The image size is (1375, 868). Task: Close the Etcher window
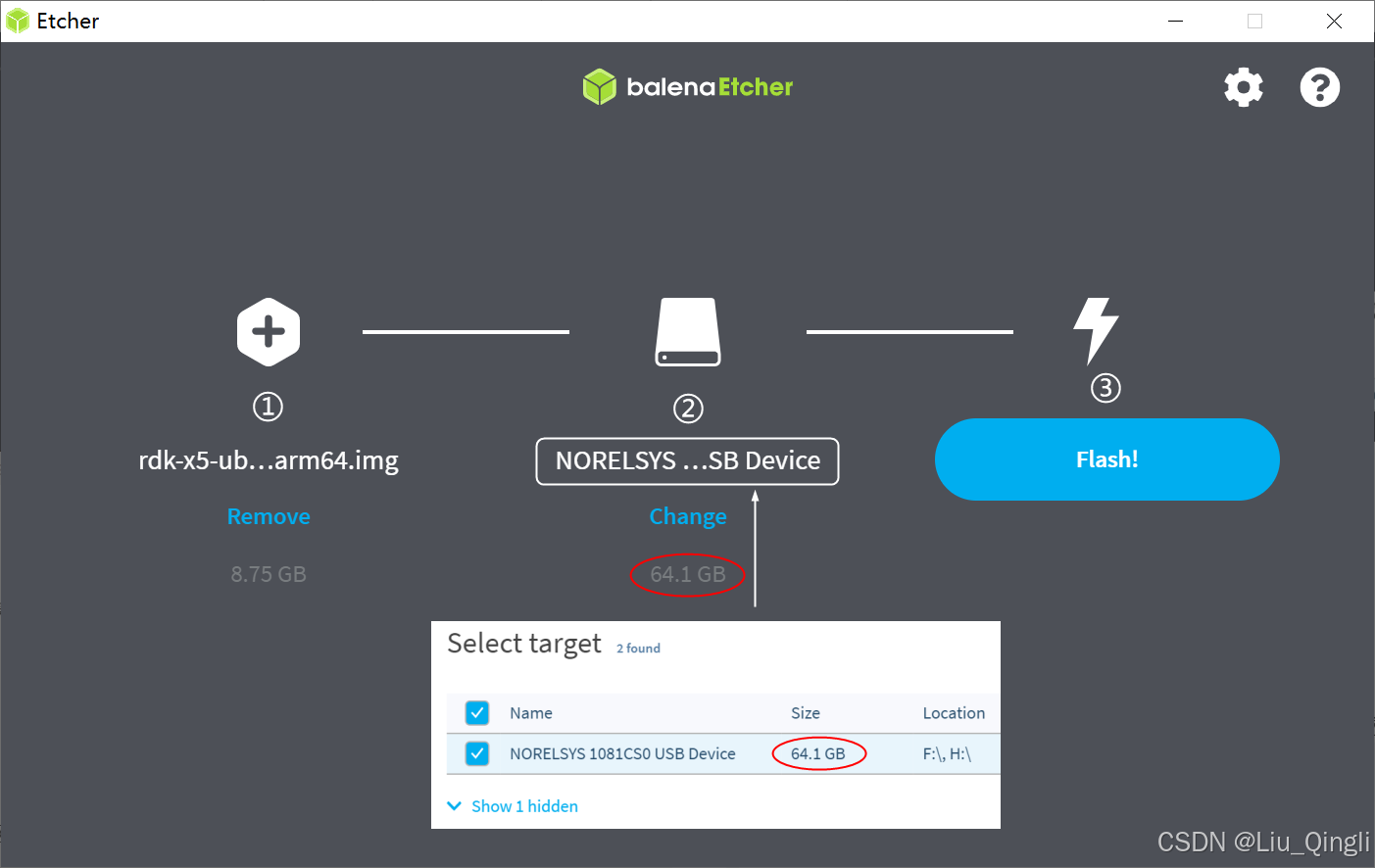click(1334, 21)
